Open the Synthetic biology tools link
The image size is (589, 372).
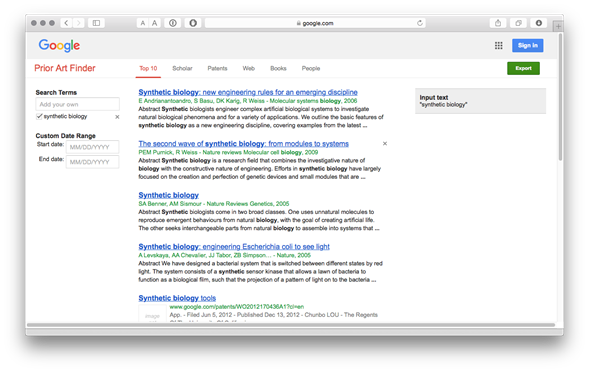click(x=177, y=298)
